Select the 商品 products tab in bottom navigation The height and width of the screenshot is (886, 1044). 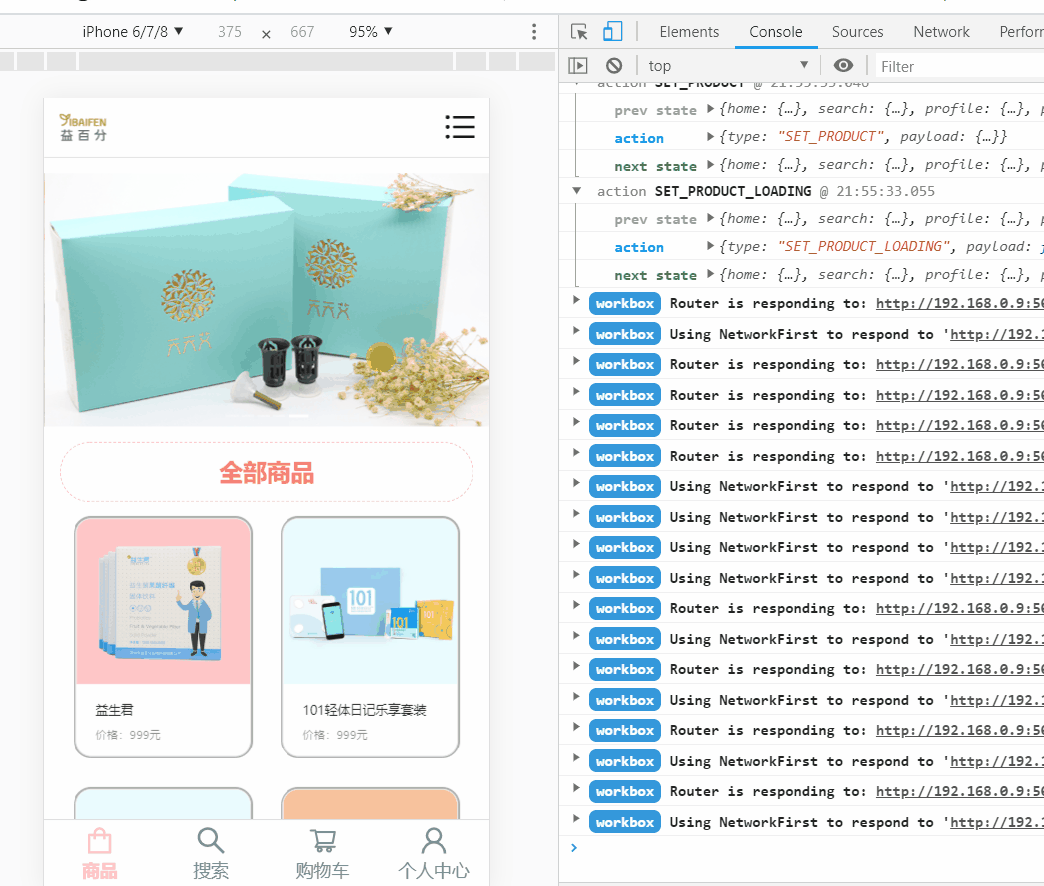pos(99,853)
